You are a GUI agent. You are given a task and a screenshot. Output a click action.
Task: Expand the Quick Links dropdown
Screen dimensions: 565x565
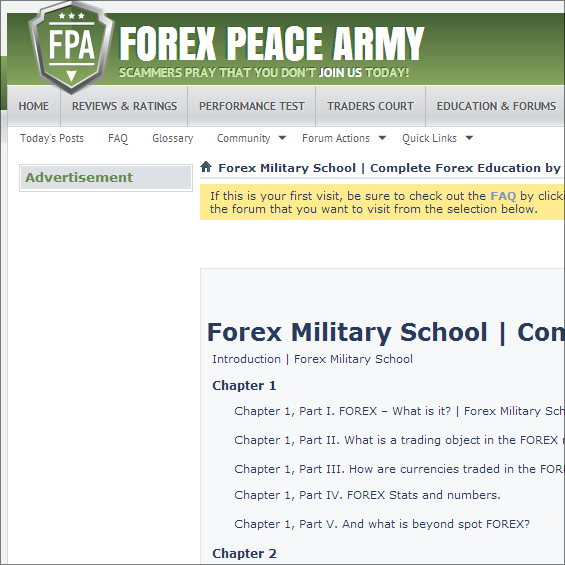[x=437, y=138]
